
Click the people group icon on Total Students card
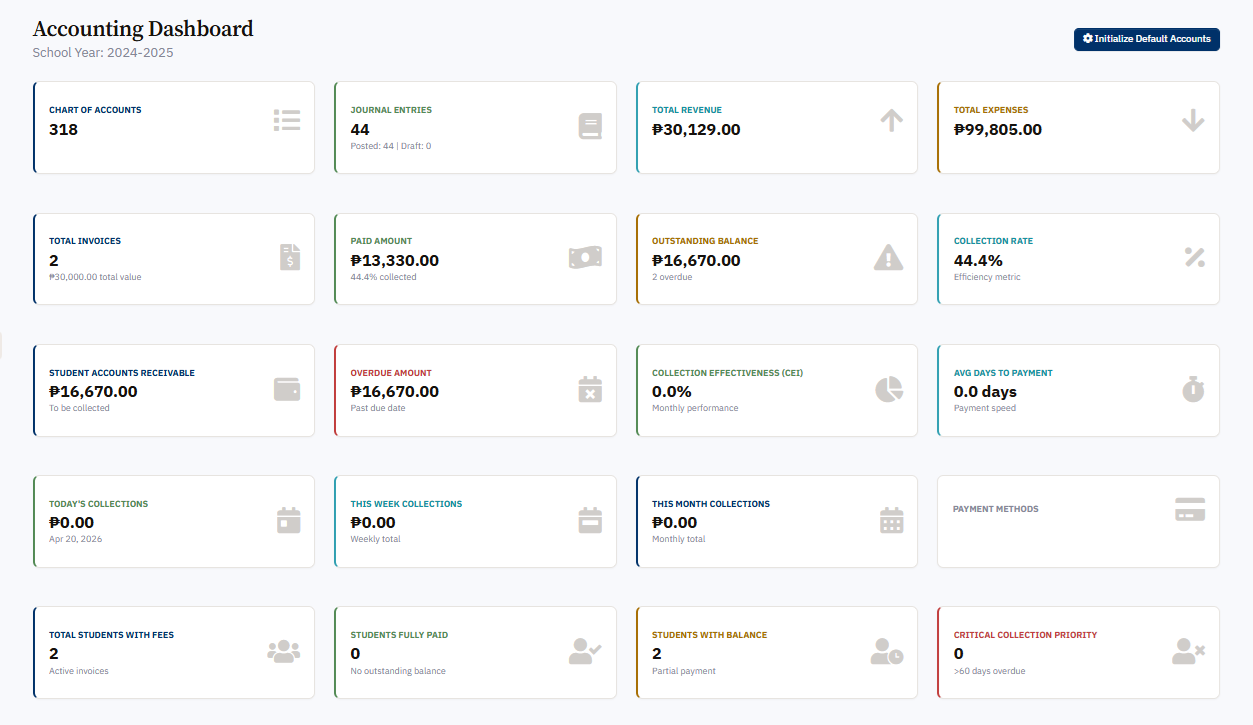coord(284,651)
